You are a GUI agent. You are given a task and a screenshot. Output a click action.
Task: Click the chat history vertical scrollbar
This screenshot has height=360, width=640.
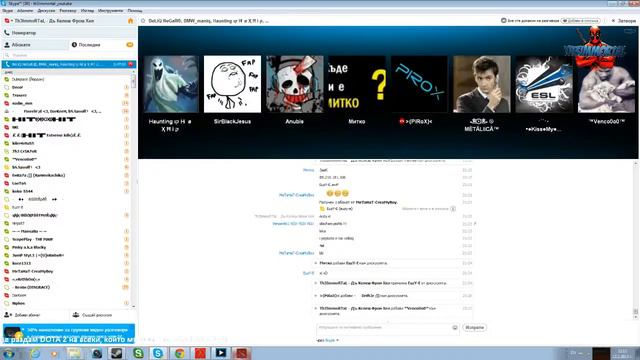(x=636, y=241)
